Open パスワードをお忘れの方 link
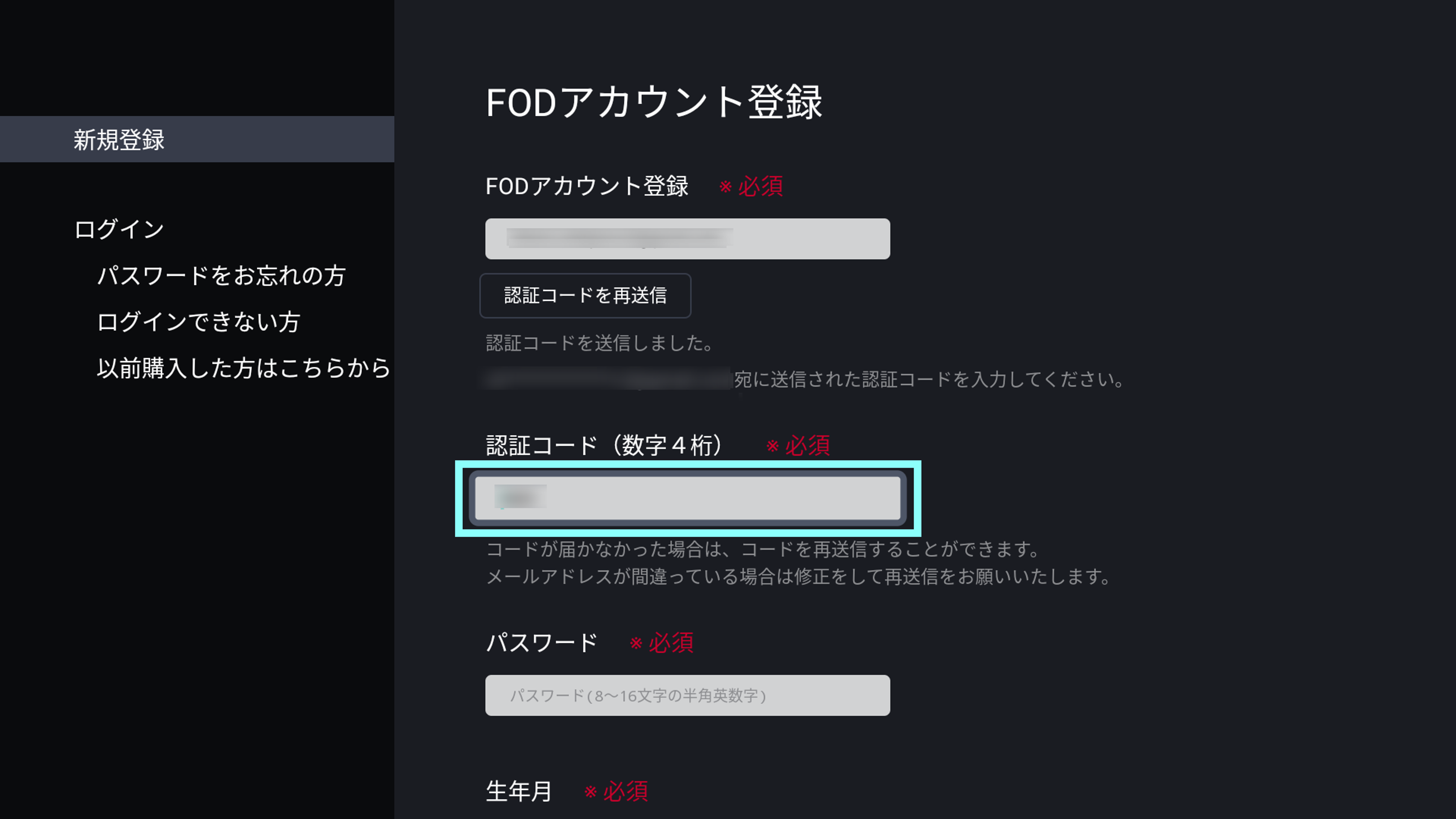 221,276
